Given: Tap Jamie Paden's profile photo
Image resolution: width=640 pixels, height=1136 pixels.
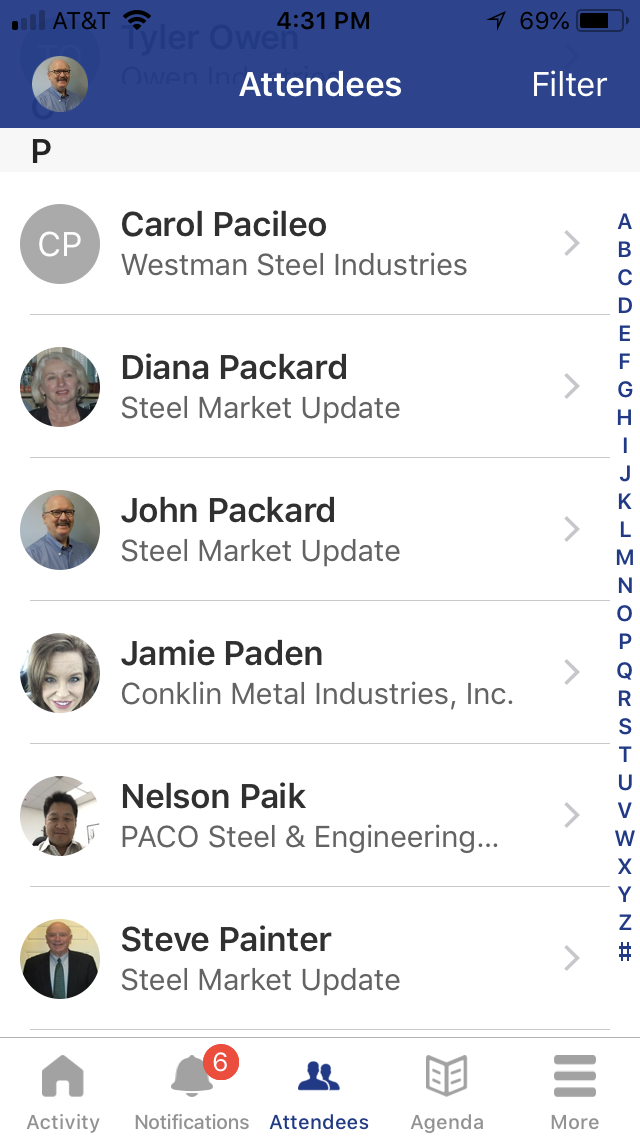Looking at the screenshot, I should tap(60, 673).
